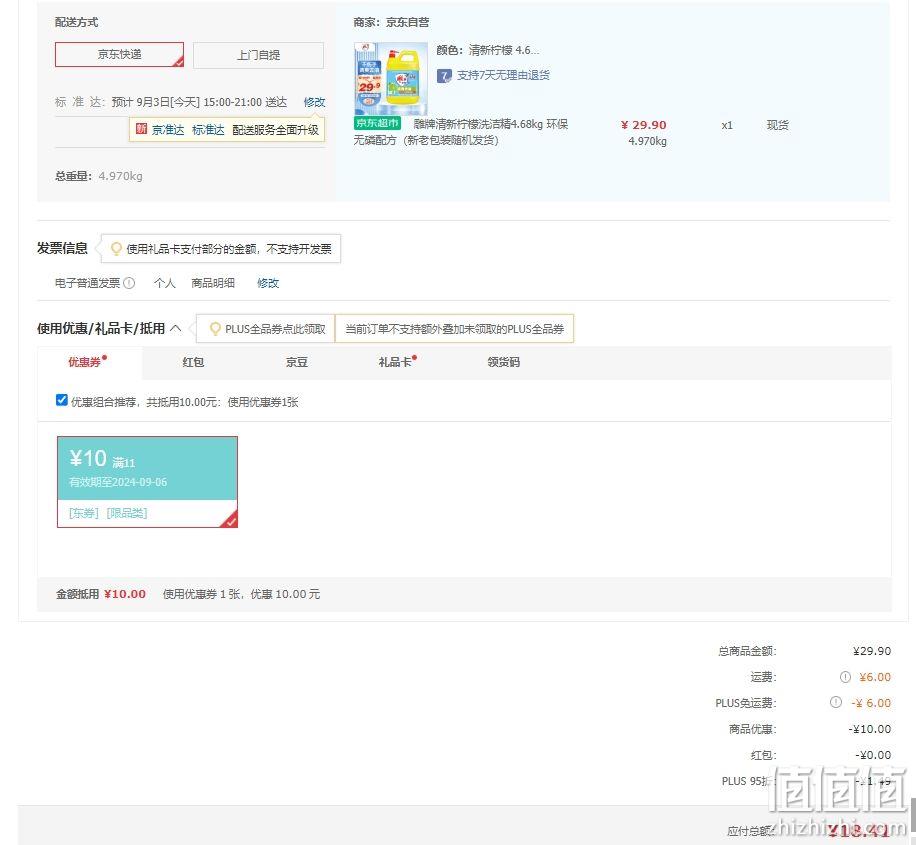Click 修改 link in invoice information
The height and width of the screenshot is (845, 916).
point(268,283)
